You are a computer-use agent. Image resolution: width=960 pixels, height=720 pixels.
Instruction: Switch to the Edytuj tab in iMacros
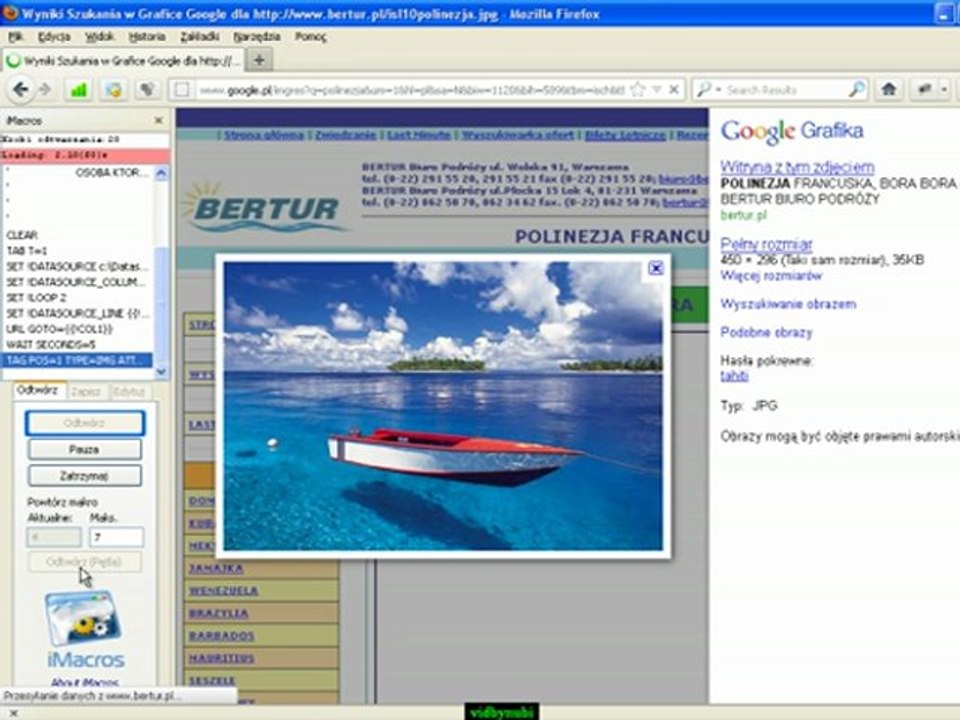point(129,391)
